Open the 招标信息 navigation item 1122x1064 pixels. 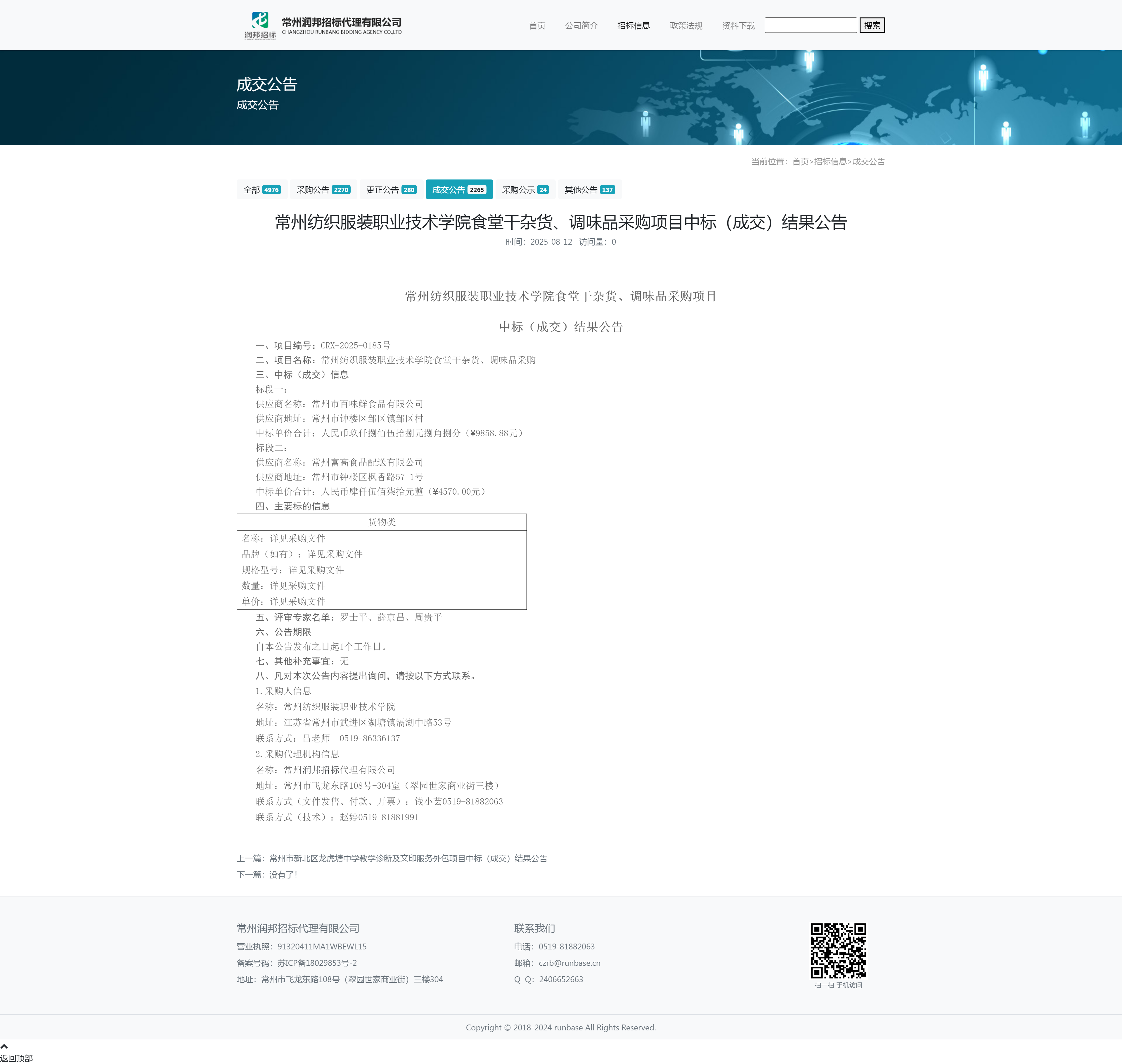(x=633, y=25)
